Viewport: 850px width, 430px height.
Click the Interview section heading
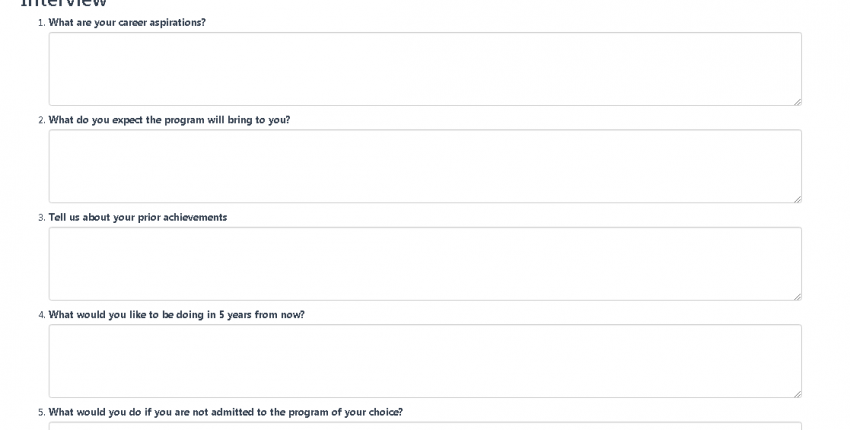click(64, 4)
